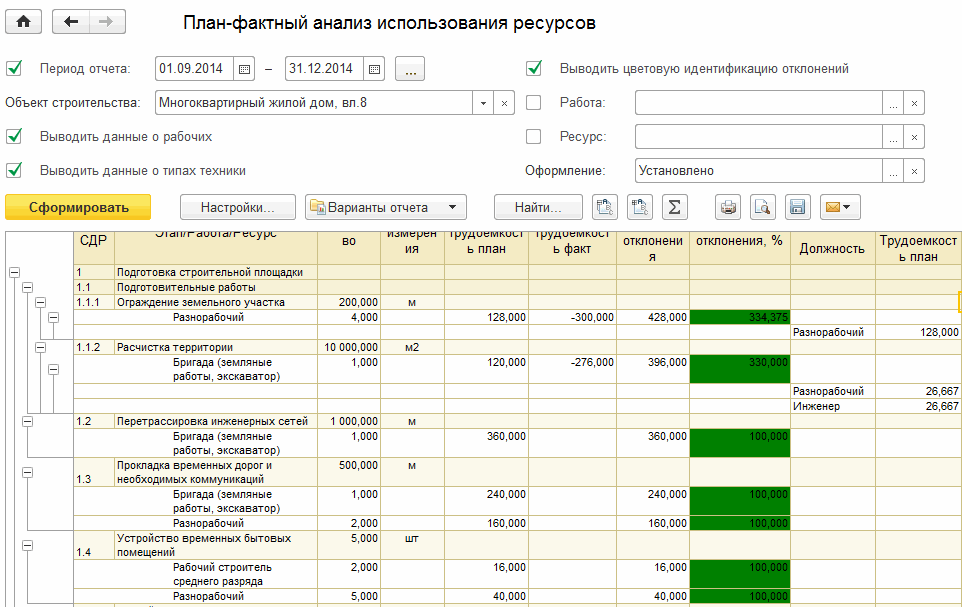
Task: Open the Настройки... button
Action: tap(238, 207)
